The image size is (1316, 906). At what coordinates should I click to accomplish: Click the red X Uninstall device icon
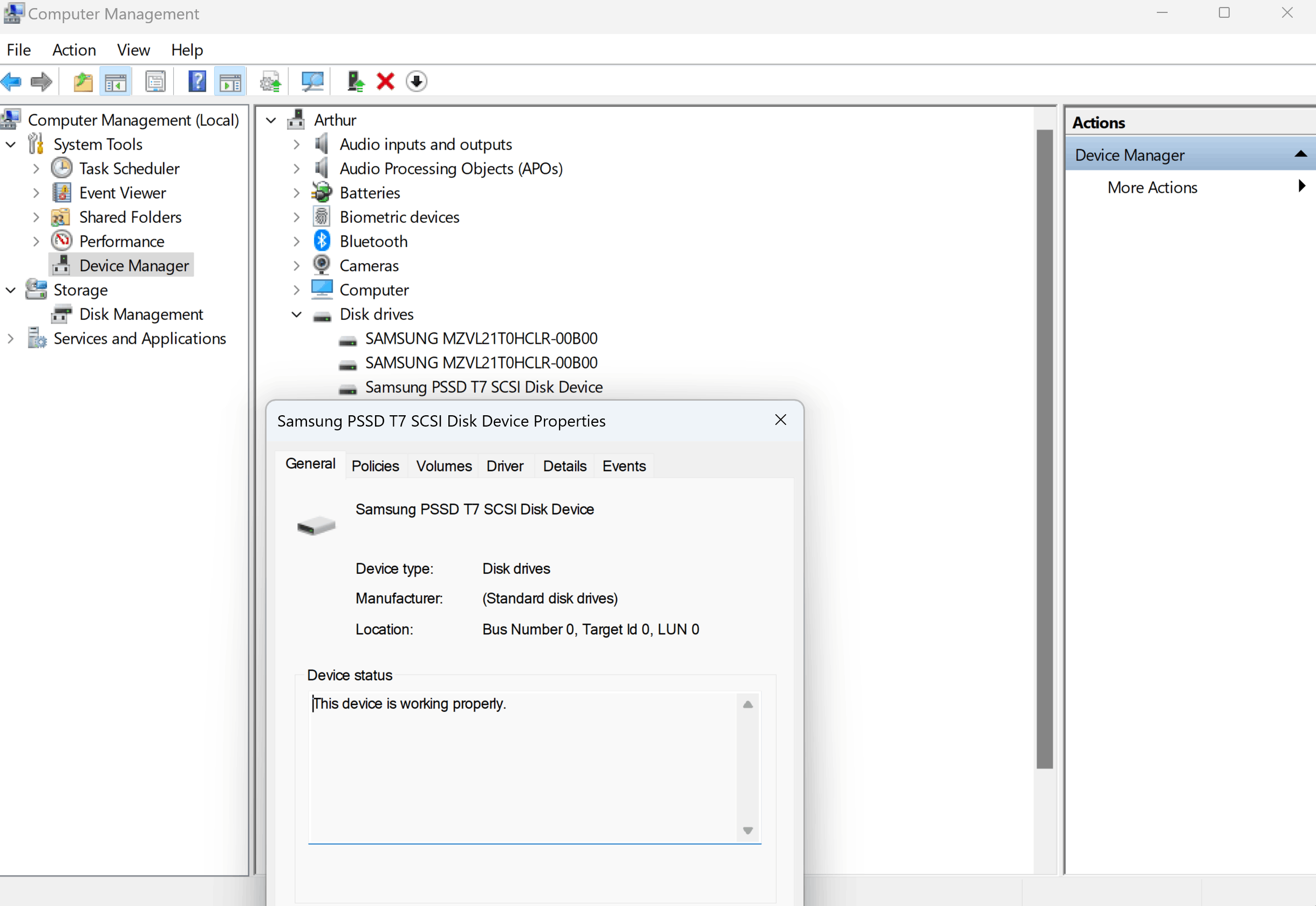386,82
